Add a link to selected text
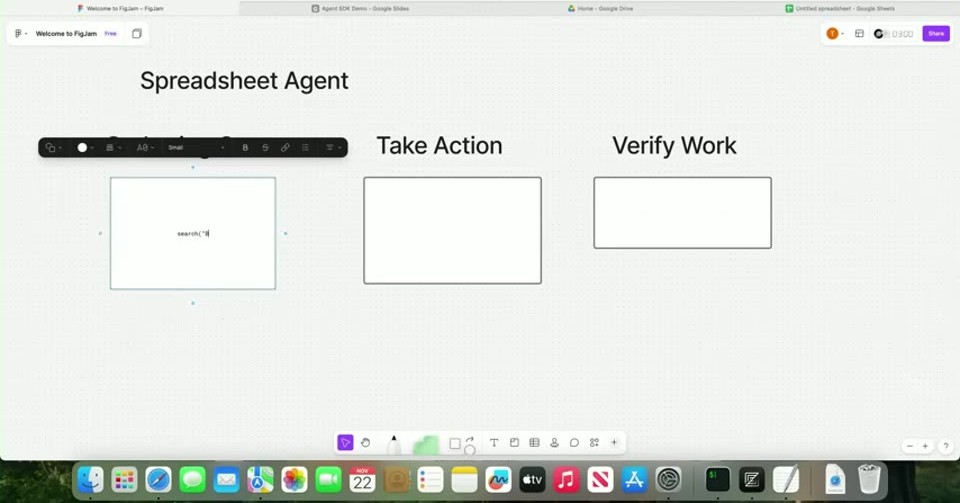The height and width of the screenshot is (503, 960). [x=285, y=147]
